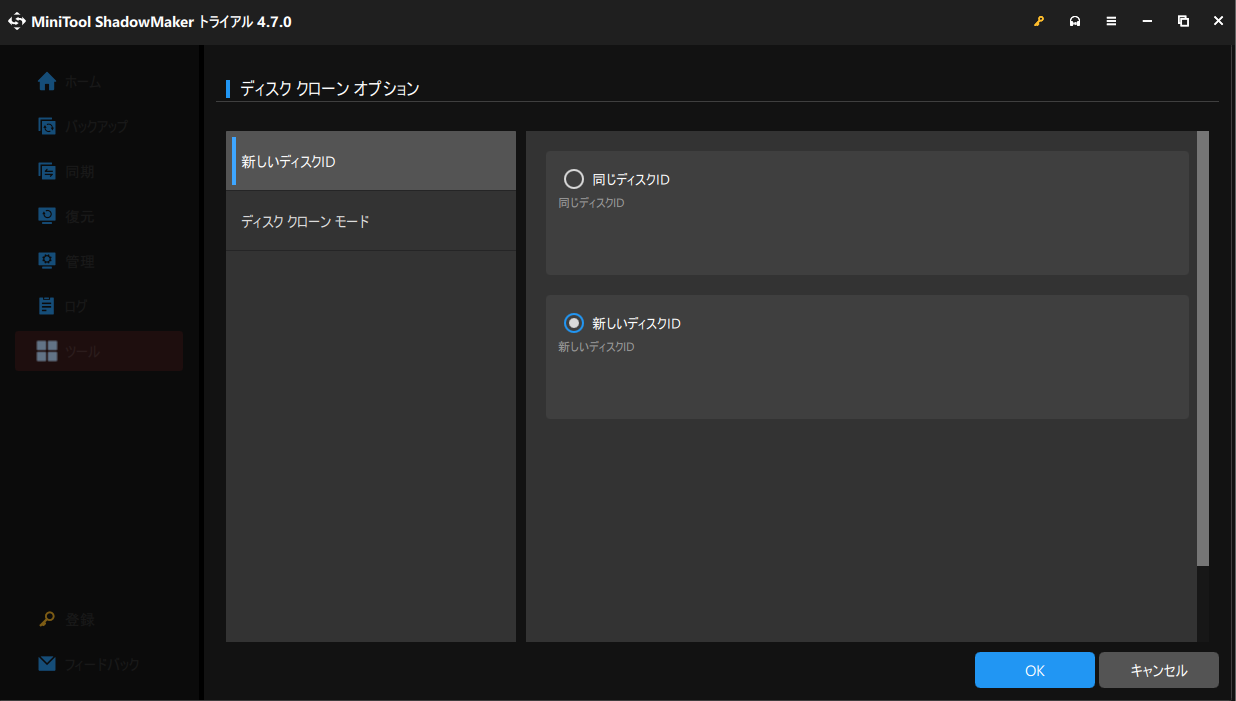Click the Restore icon in sidebar
Viewport: 1236px width, 701px height.
click(x=47, y=216)
